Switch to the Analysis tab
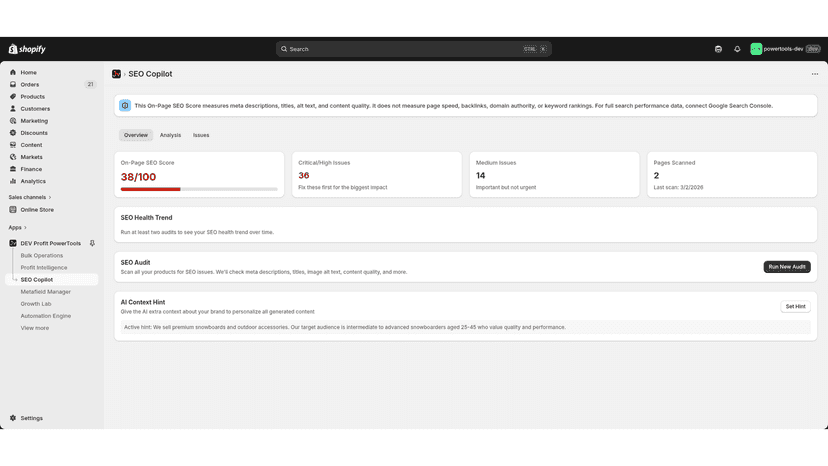The width and height of the screenshot is (828, 466). [x=170, y=135]
